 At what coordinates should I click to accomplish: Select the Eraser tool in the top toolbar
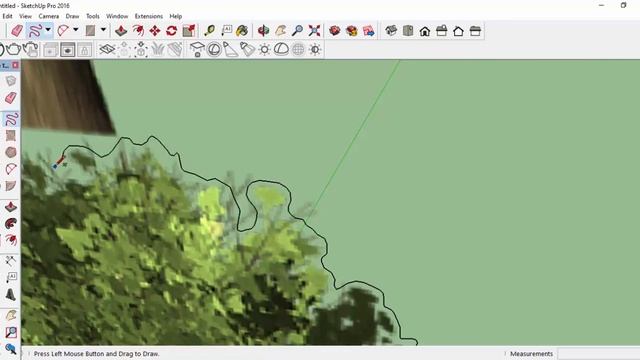pyautogui.click(x=17, y=31)
